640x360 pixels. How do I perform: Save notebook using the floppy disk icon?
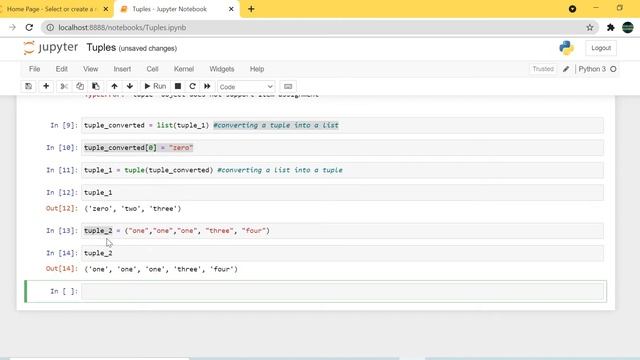coord(28,86)
